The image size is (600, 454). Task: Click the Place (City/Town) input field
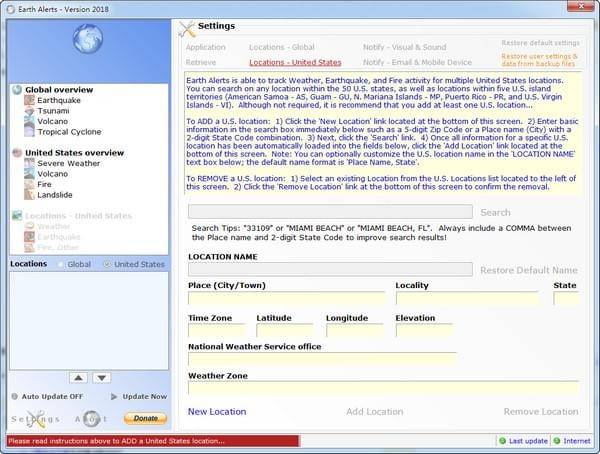(286, 298)
